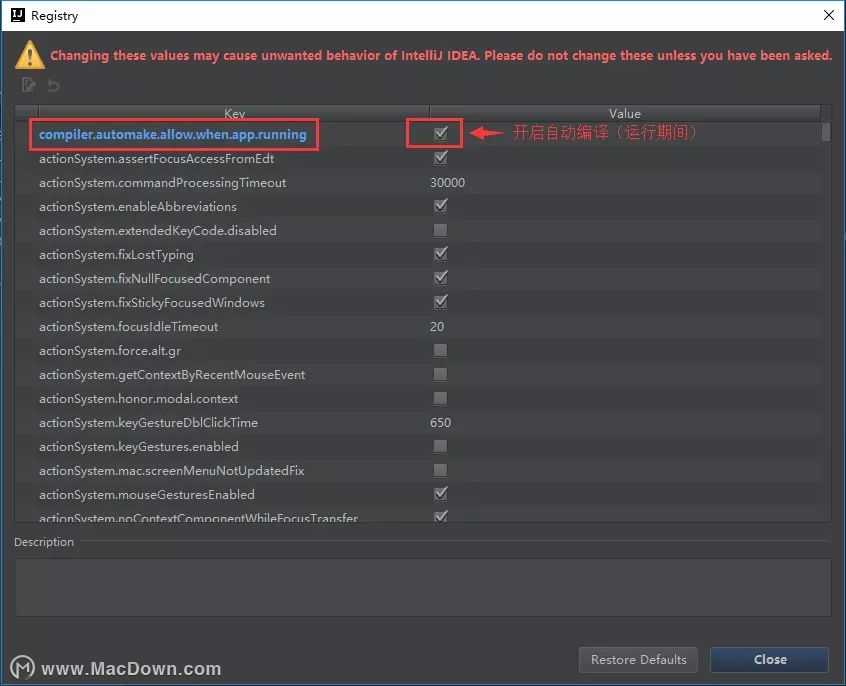Enable the actionSystem.force.alt.gr checkbox

pyautogui.click(x=440, y=351)
